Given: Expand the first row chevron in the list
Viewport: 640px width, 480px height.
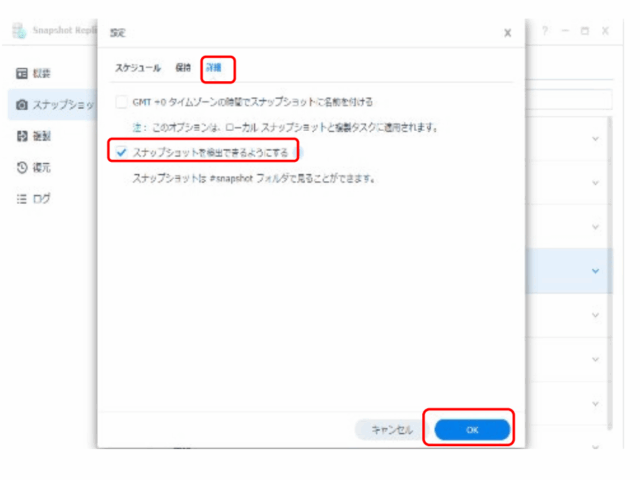Looking at the screenshot, I should pos(596,138).
